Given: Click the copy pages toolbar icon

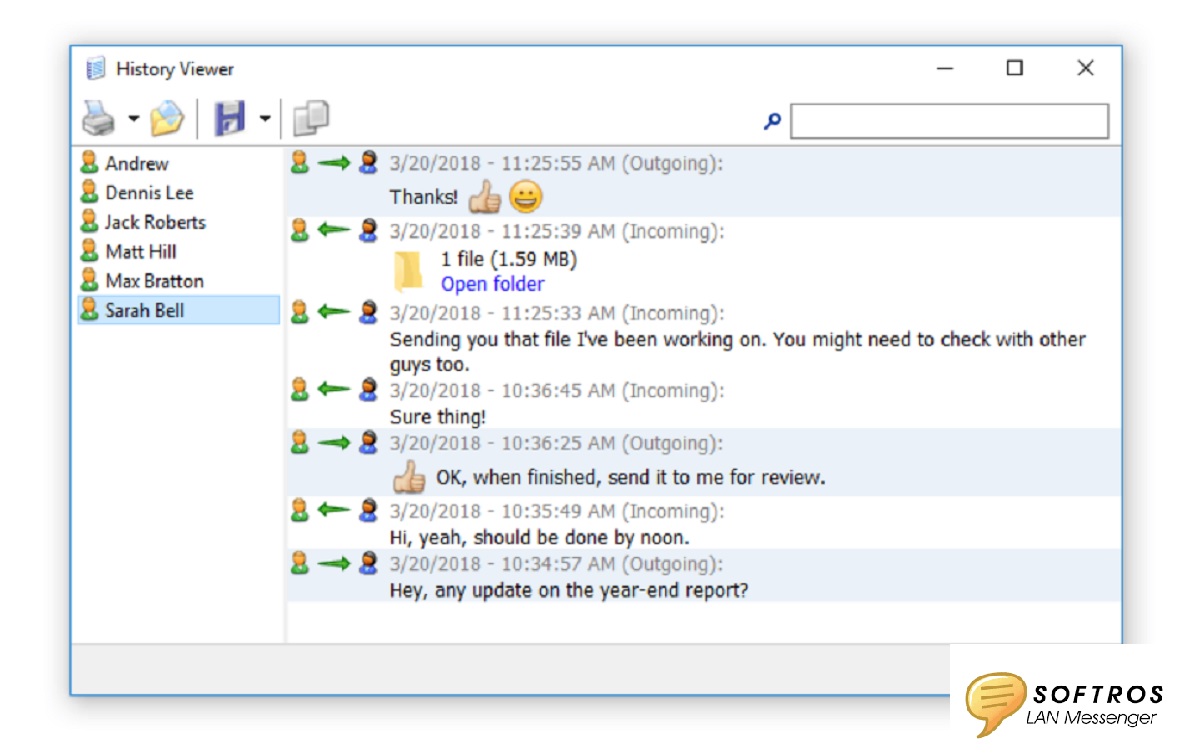Looking at the screenshot, I should pos(311,119).
